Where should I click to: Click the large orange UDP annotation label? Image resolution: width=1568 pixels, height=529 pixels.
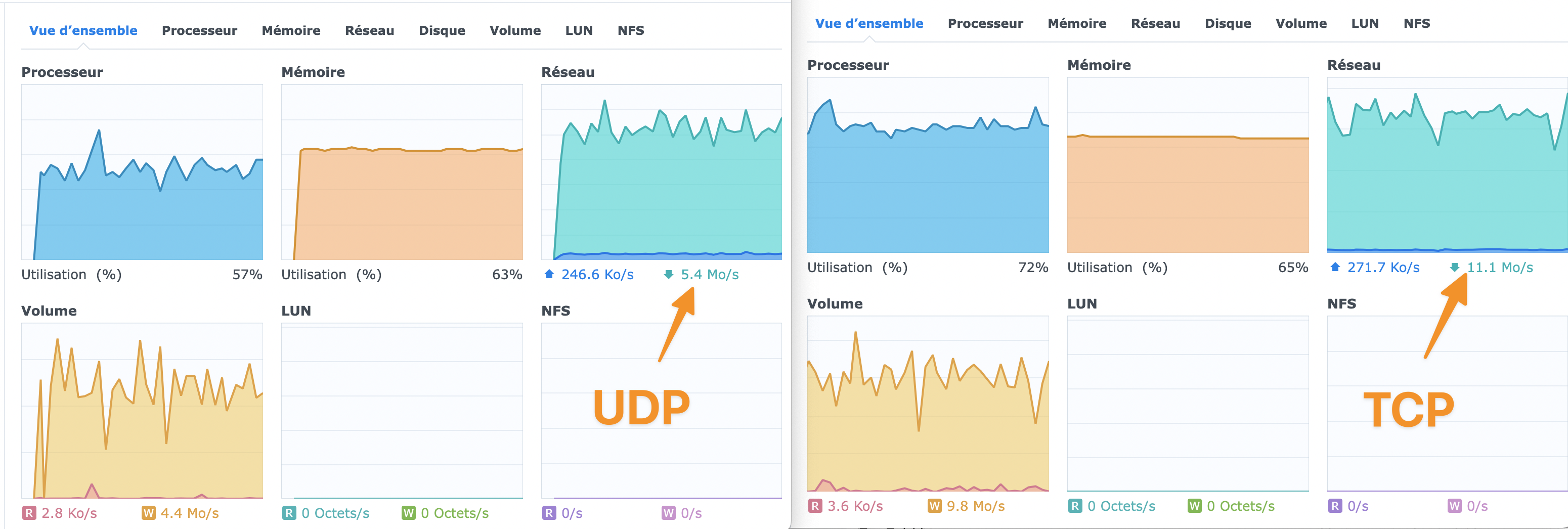pos(641,407)
